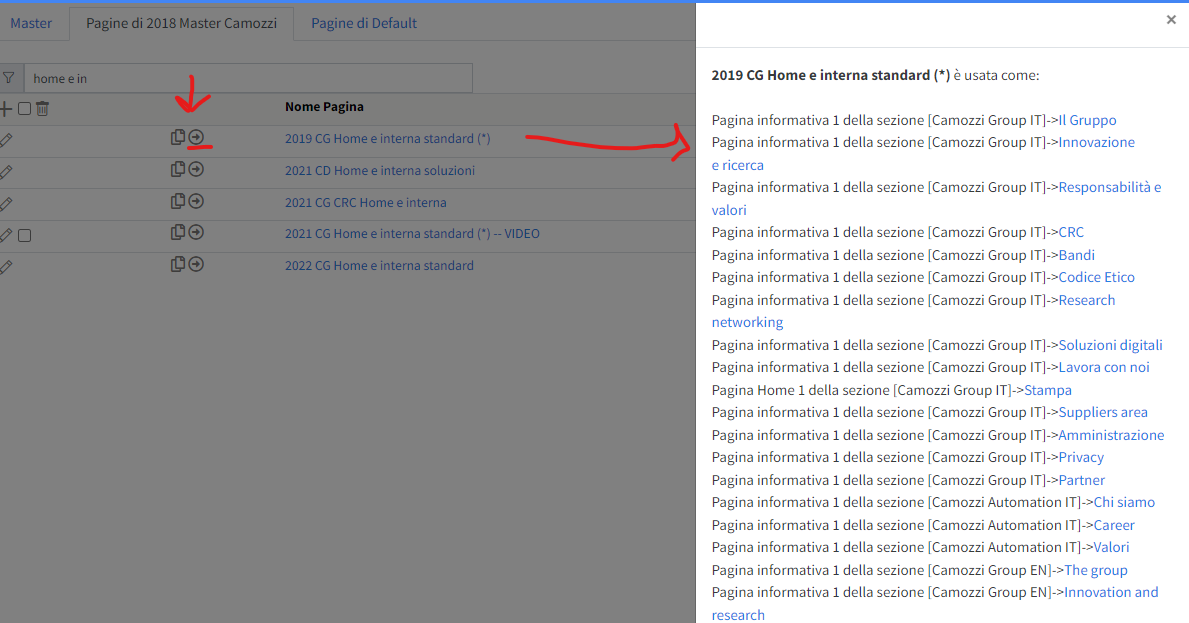The height and width of the screenshot is (623, 1189).
Task: Open the Suppliers area link
Action: tap(1103, 412)
